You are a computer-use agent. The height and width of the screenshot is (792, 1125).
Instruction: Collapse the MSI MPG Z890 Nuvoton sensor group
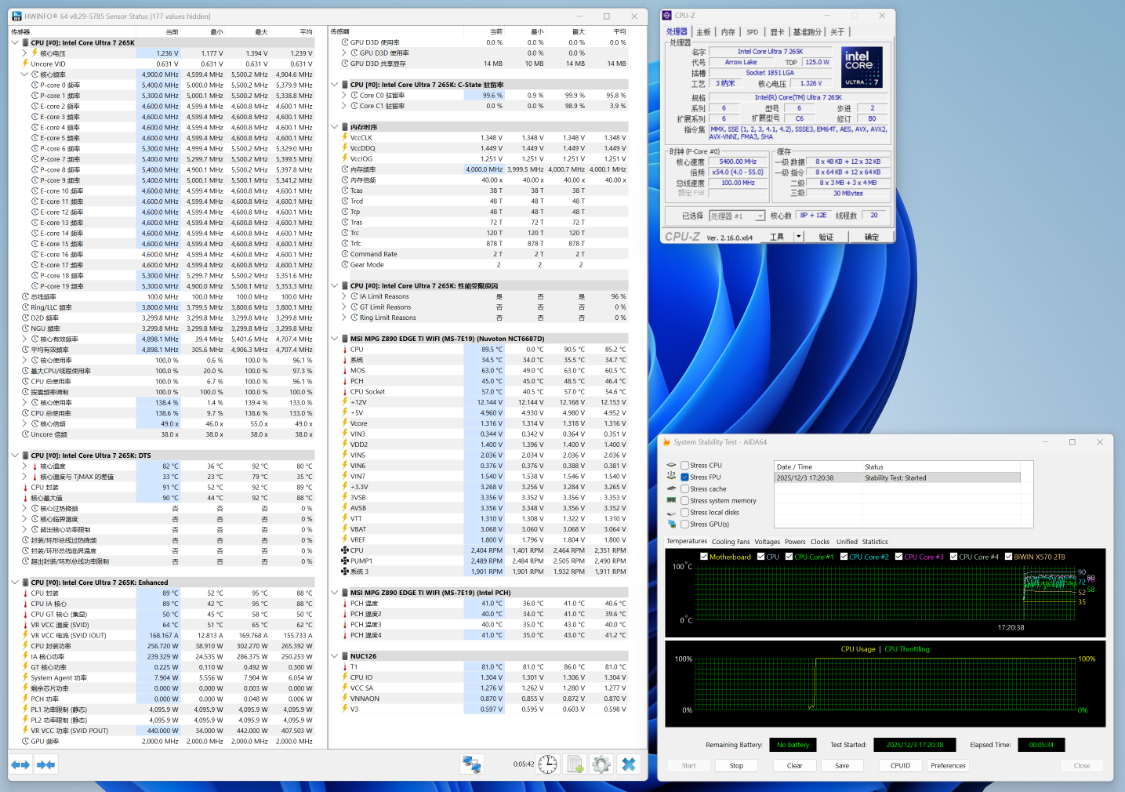(335, 339)
